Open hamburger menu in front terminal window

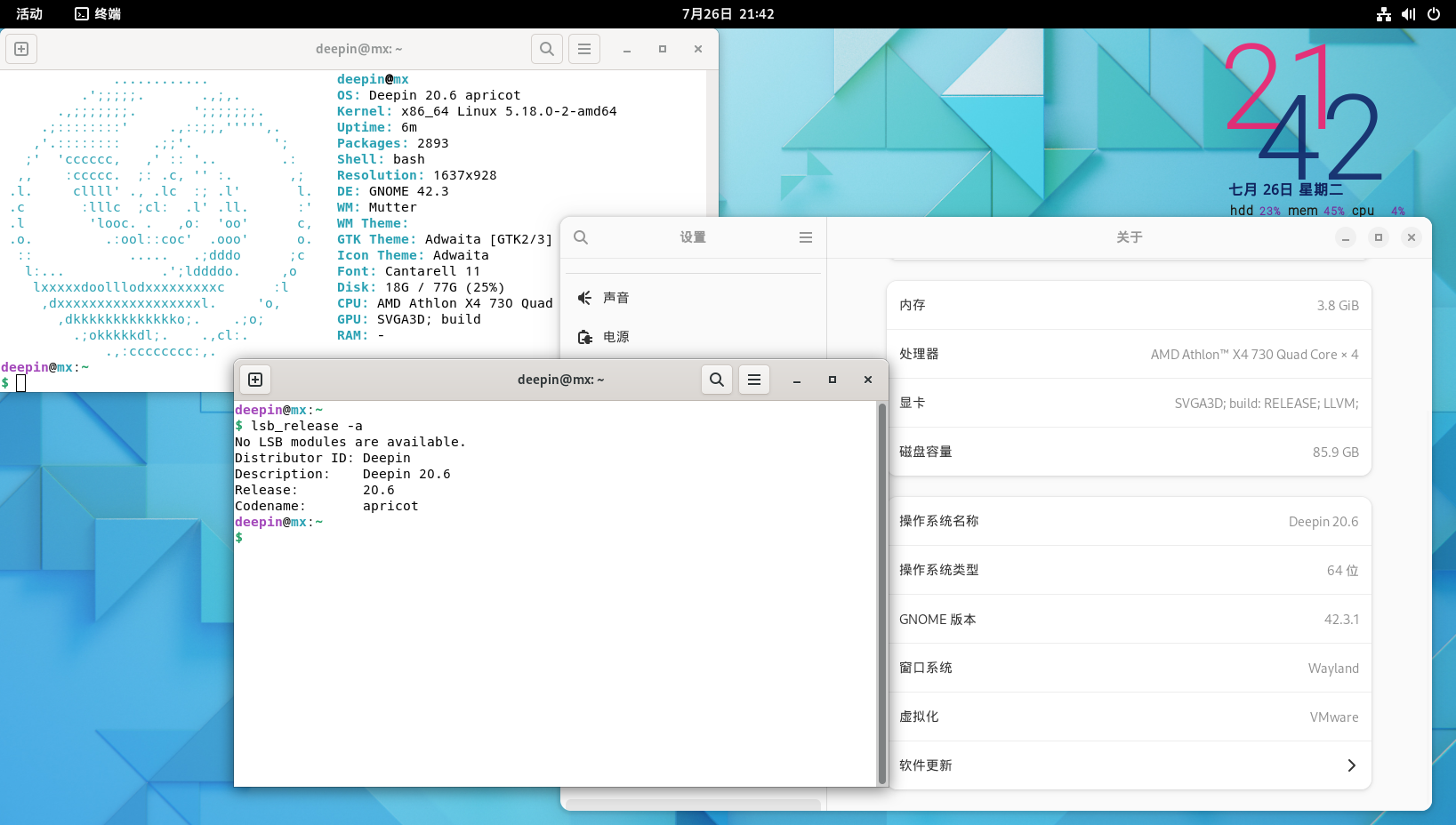(754, 380)
